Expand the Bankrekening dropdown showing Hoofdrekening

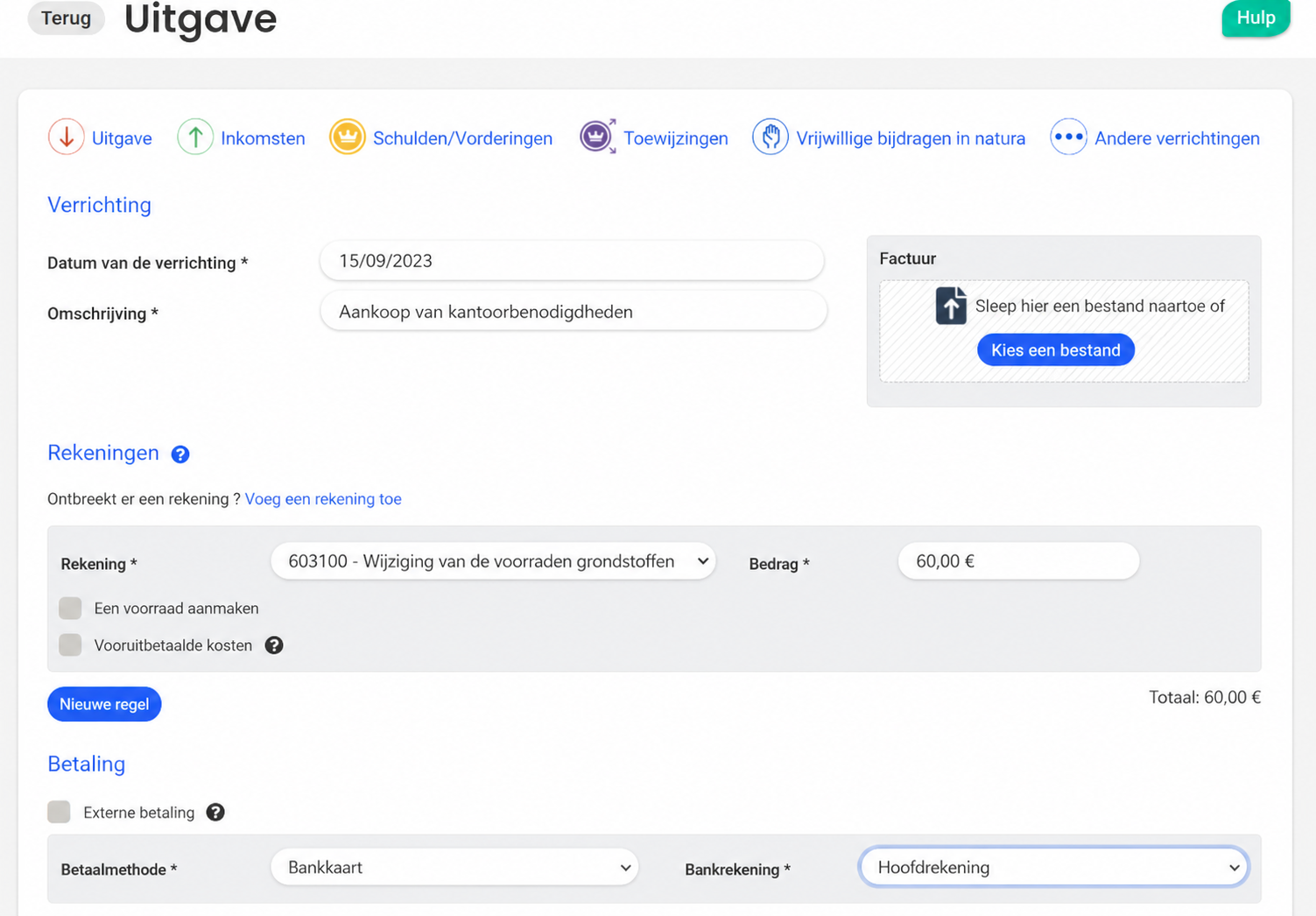click(x=1054, y=868)
